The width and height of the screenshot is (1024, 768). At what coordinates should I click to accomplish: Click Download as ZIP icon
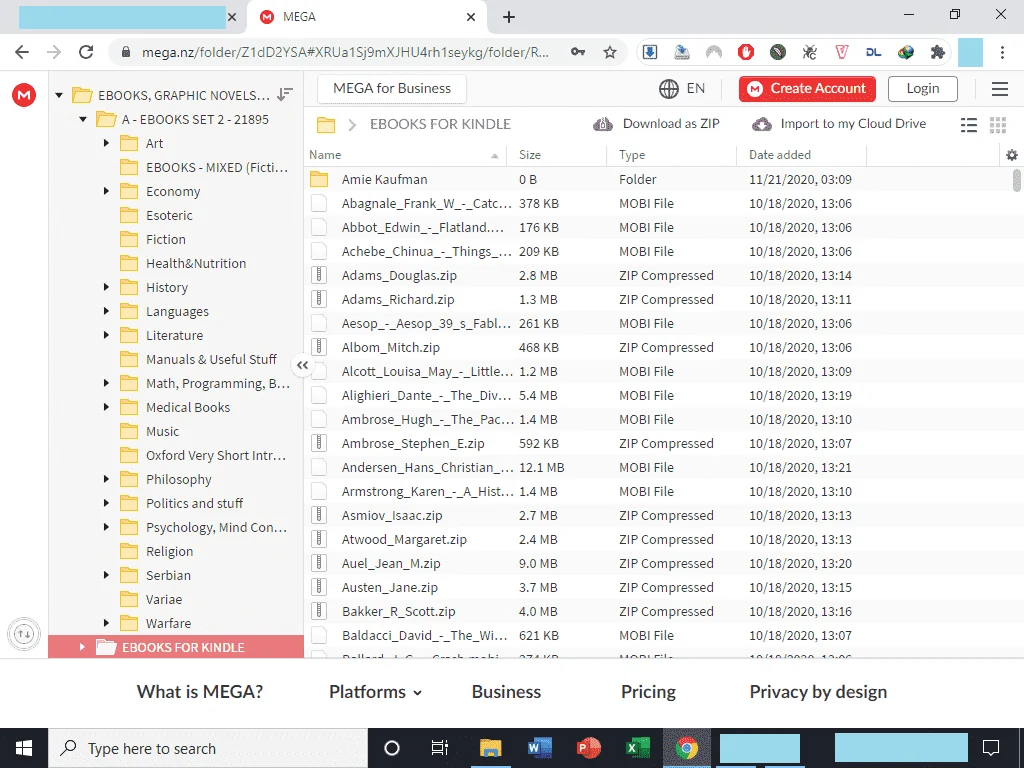point(603,124)
